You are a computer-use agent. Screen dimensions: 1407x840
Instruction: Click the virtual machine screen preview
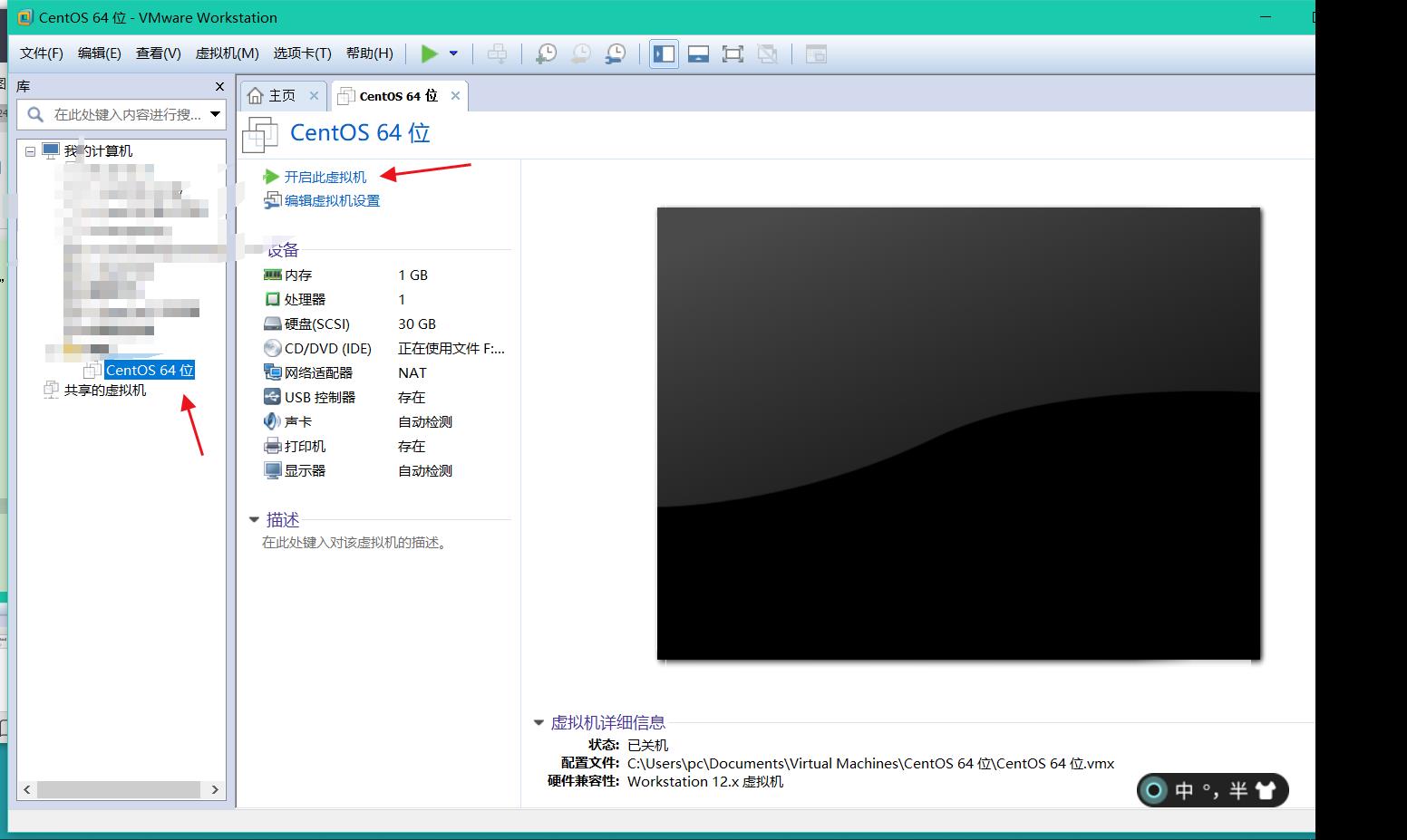958,433
